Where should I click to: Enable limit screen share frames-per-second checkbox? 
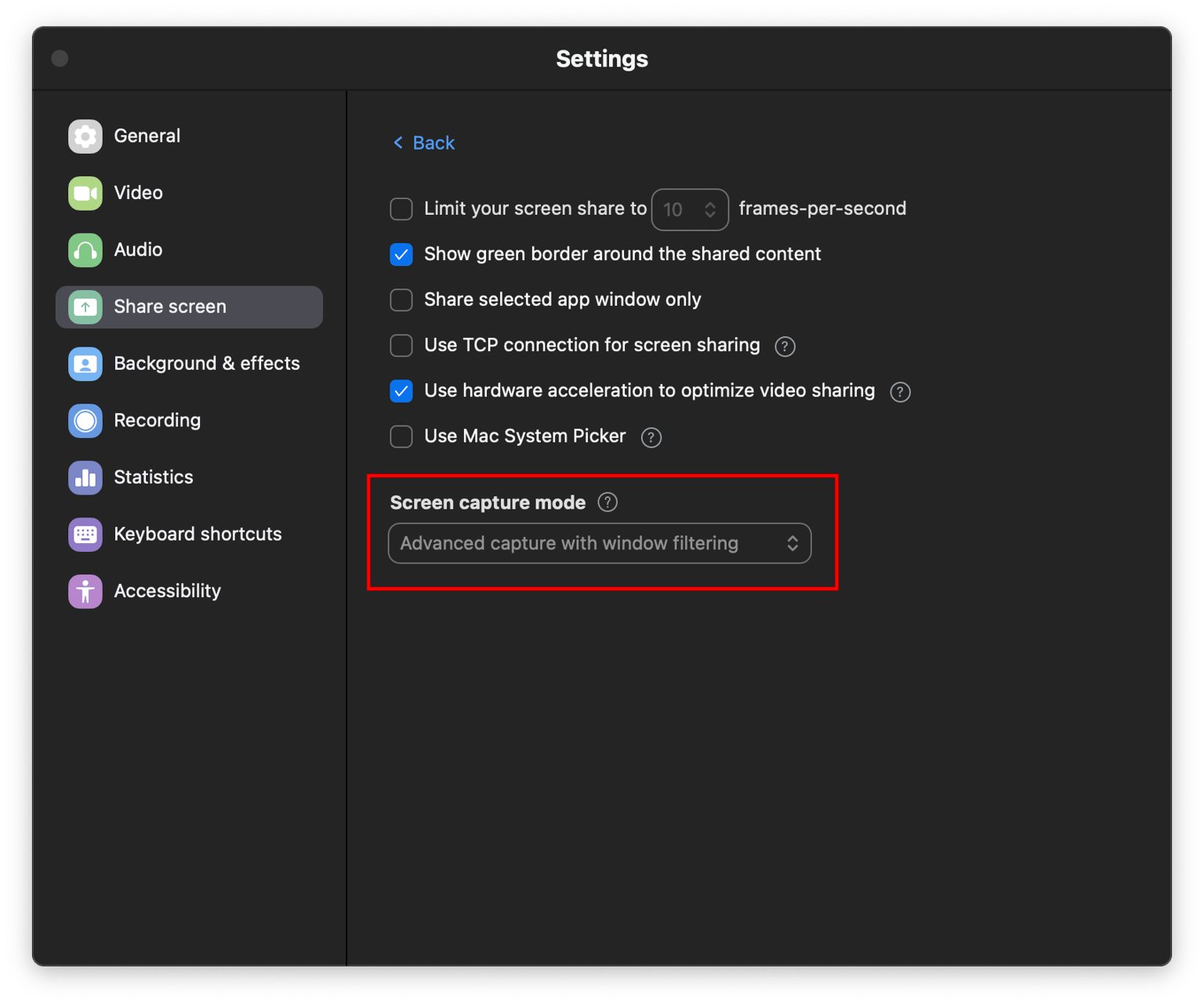(x=401, y=209)
